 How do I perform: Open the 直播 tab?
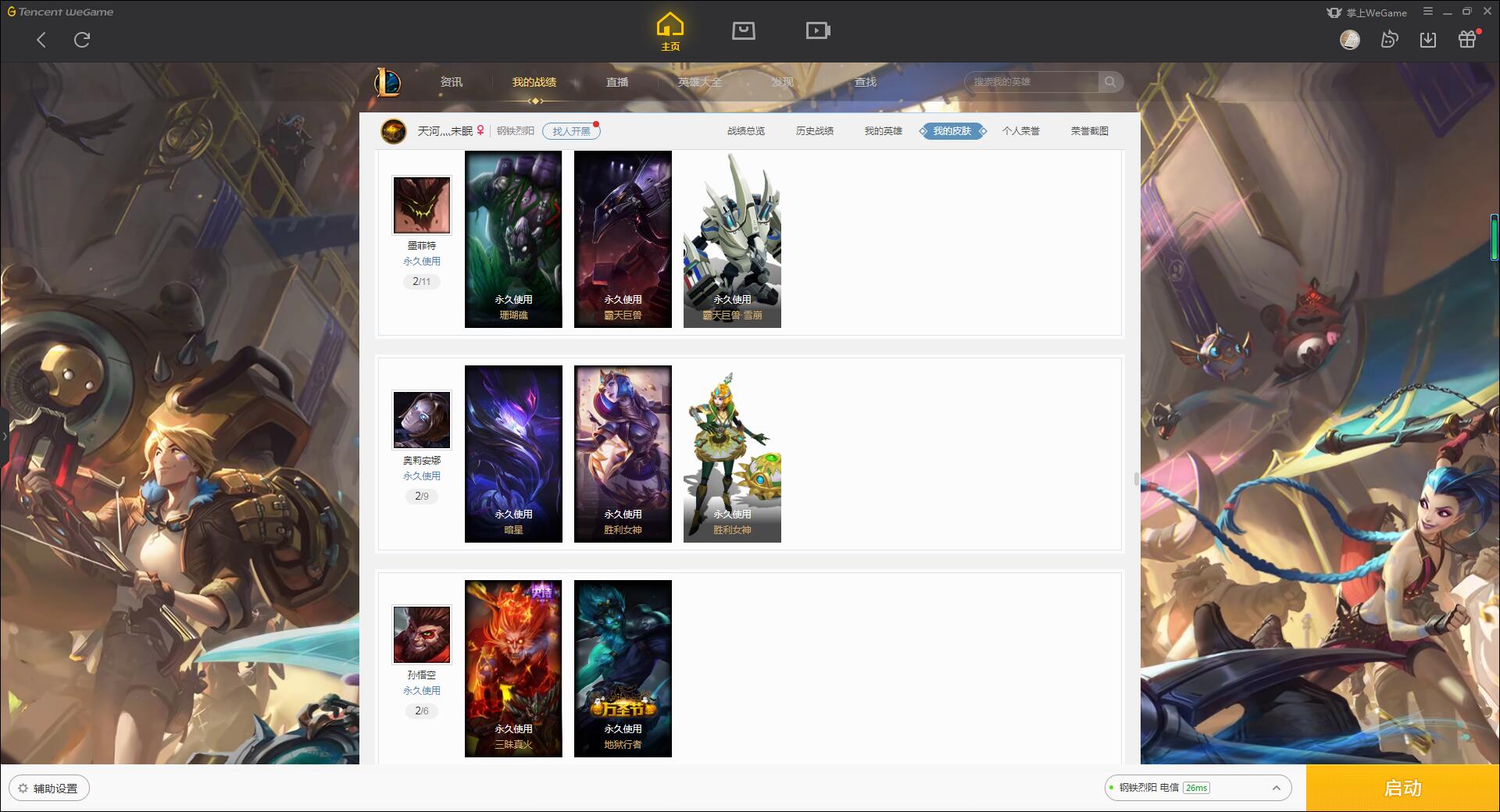pyautogui.click(x=617, y=82)
